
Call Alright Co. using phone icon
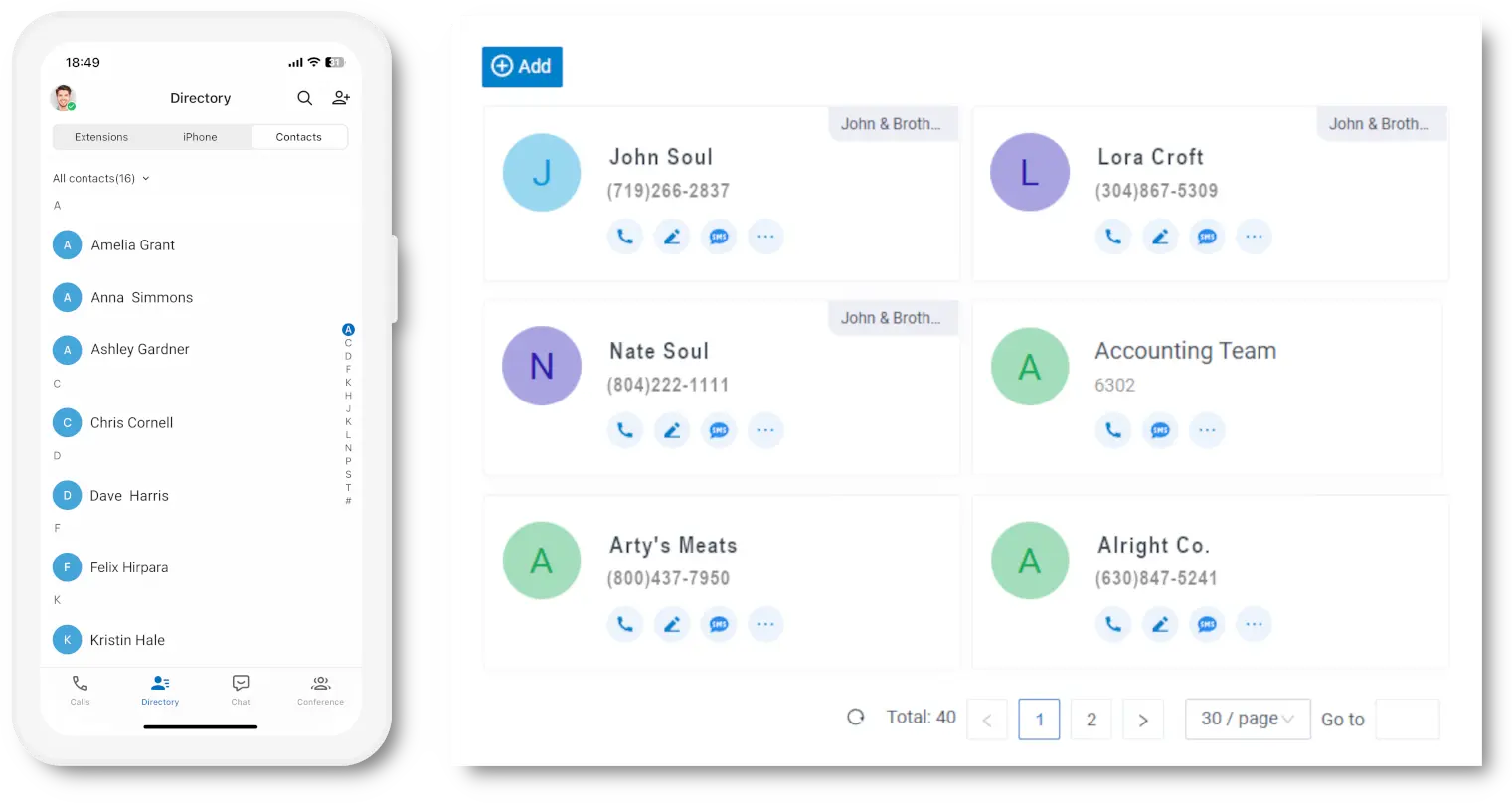coord(1113,624)
